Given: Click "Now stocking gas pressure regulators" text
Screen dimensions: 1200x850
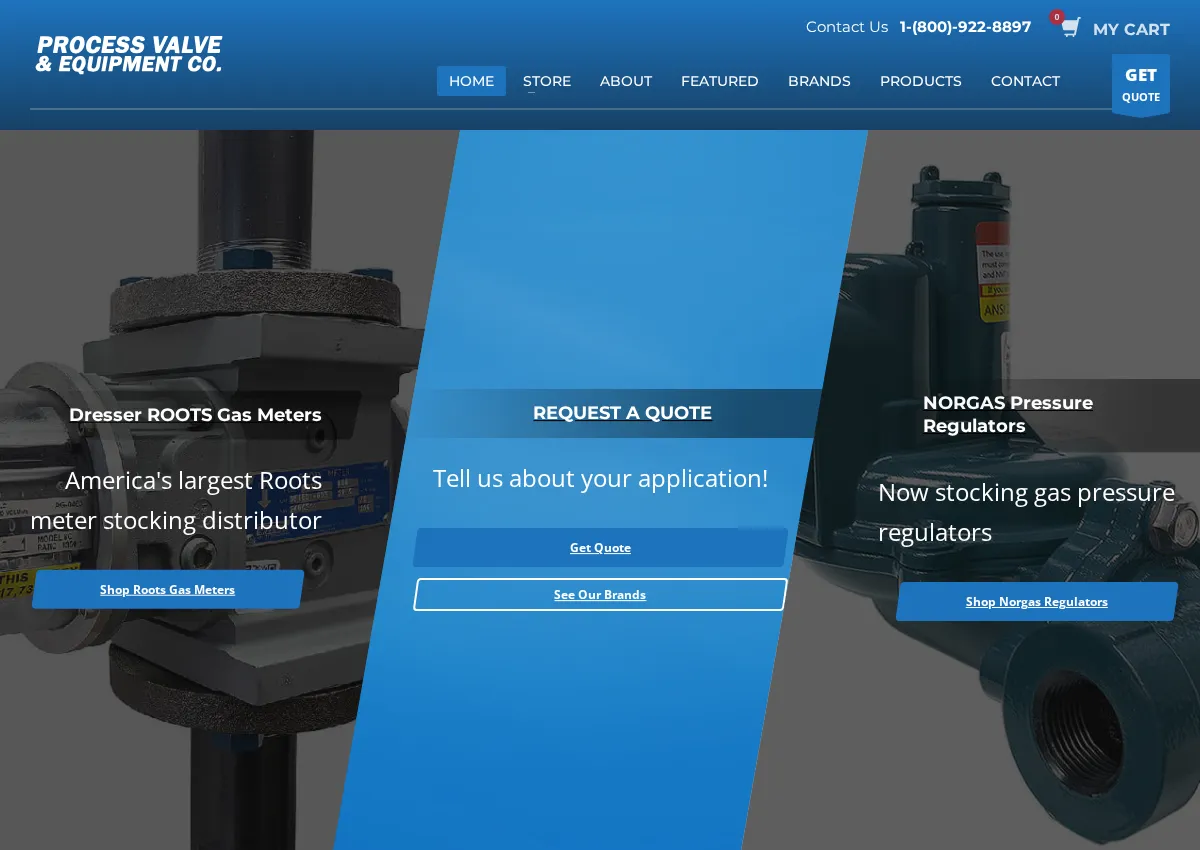Looking at the screenshot, I should (x=1027, y=512).
